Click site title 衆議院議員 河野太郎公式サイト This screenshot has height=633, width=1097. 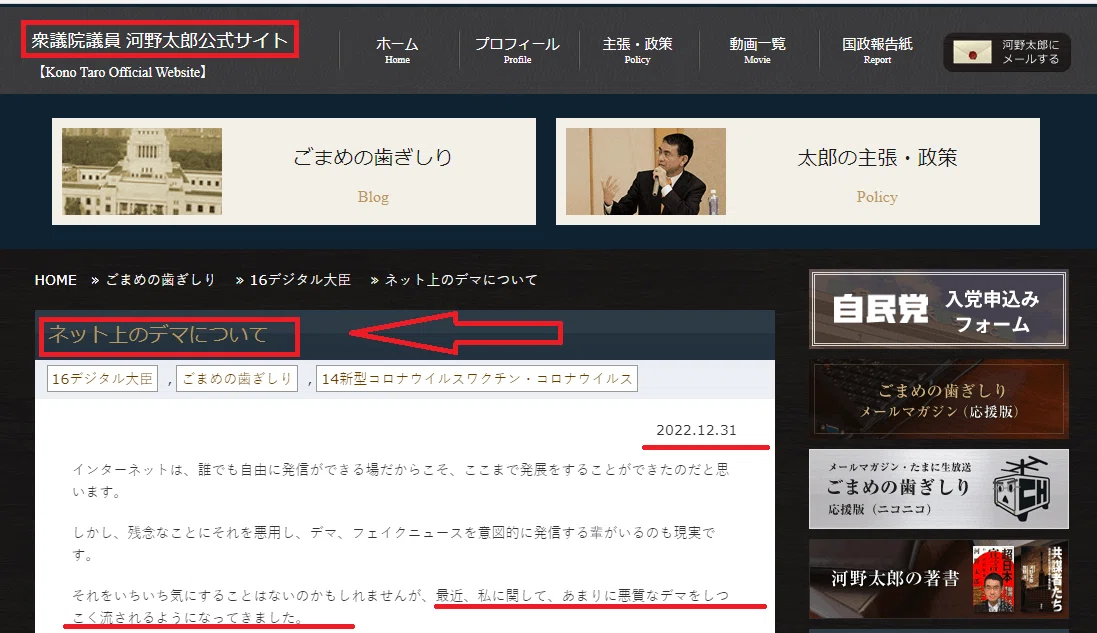(x=160, y=40)
